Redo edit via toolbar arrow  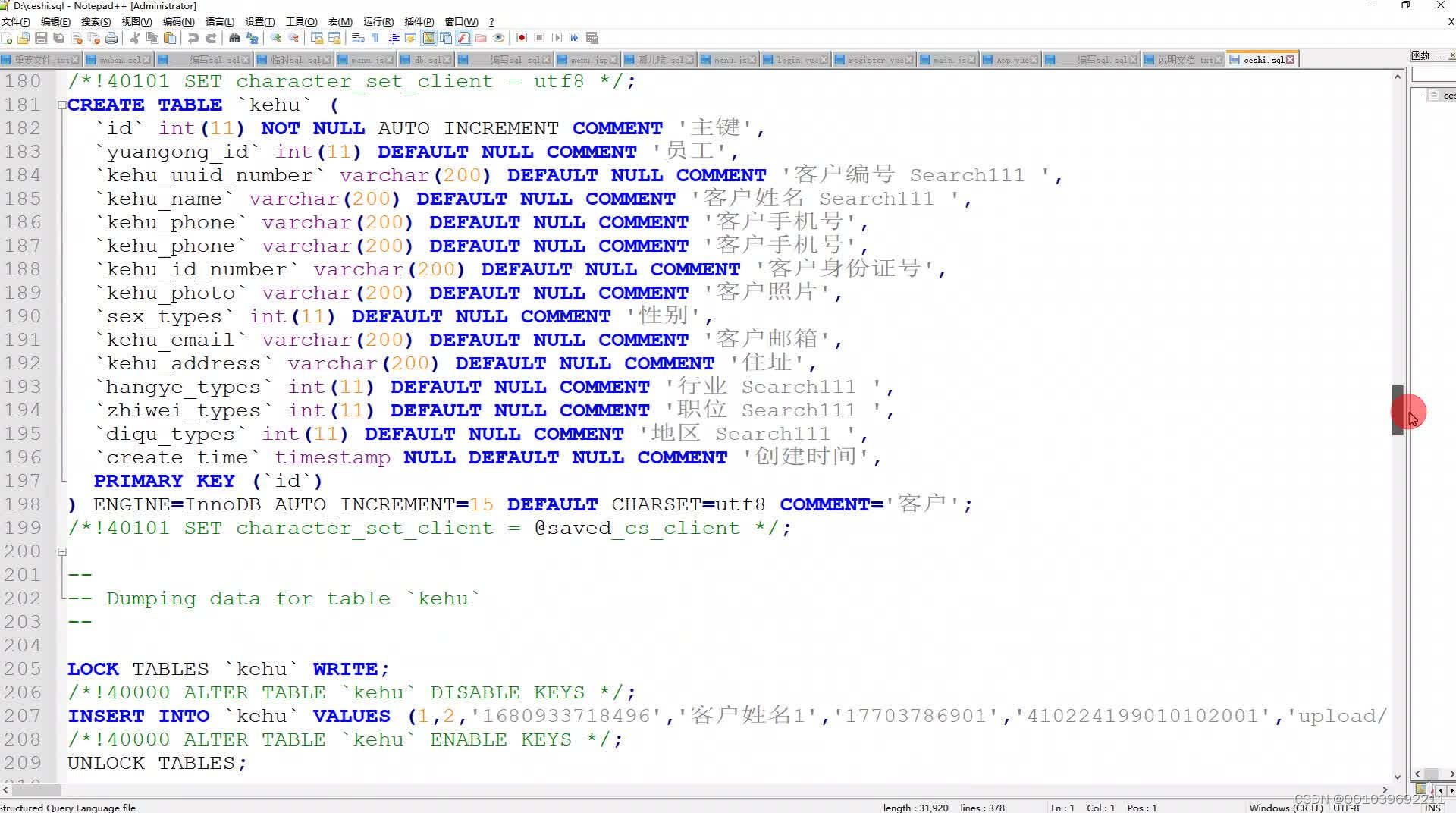(211, 38)
